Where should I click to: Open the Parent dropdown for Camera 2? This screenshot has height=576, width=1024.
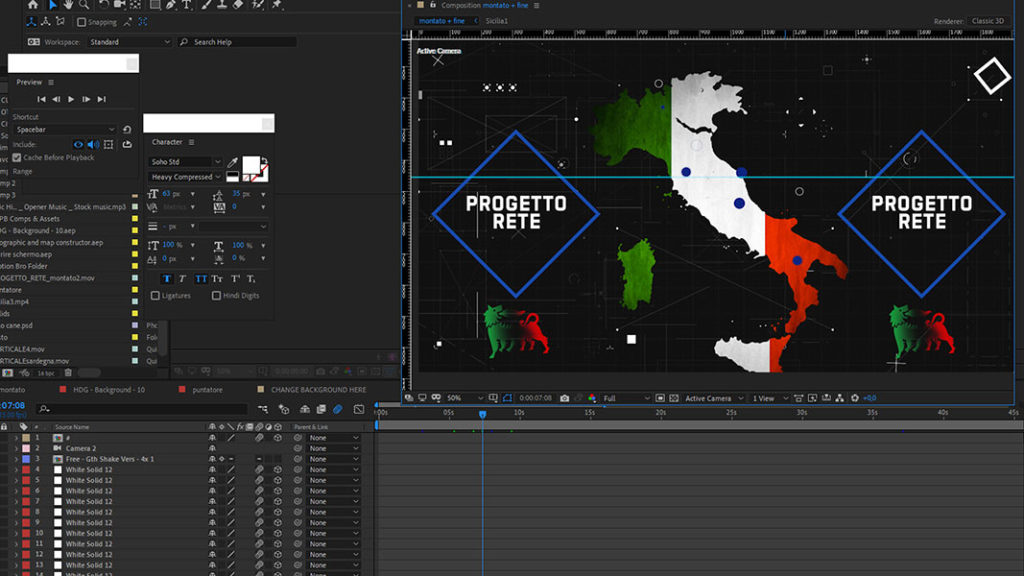pyautogui.click(x=334, y=449)
